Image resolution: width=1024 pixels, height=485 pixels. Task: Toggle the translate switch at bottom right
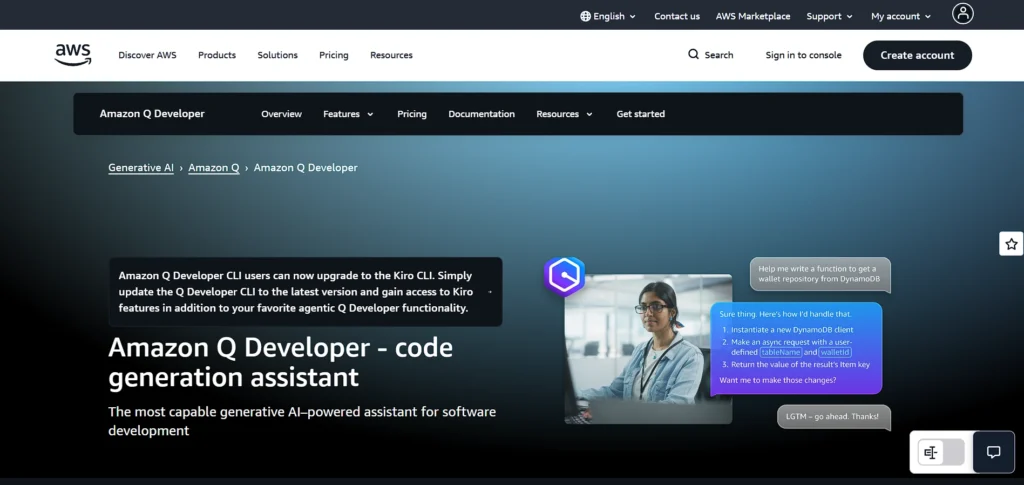click(941, 452)
